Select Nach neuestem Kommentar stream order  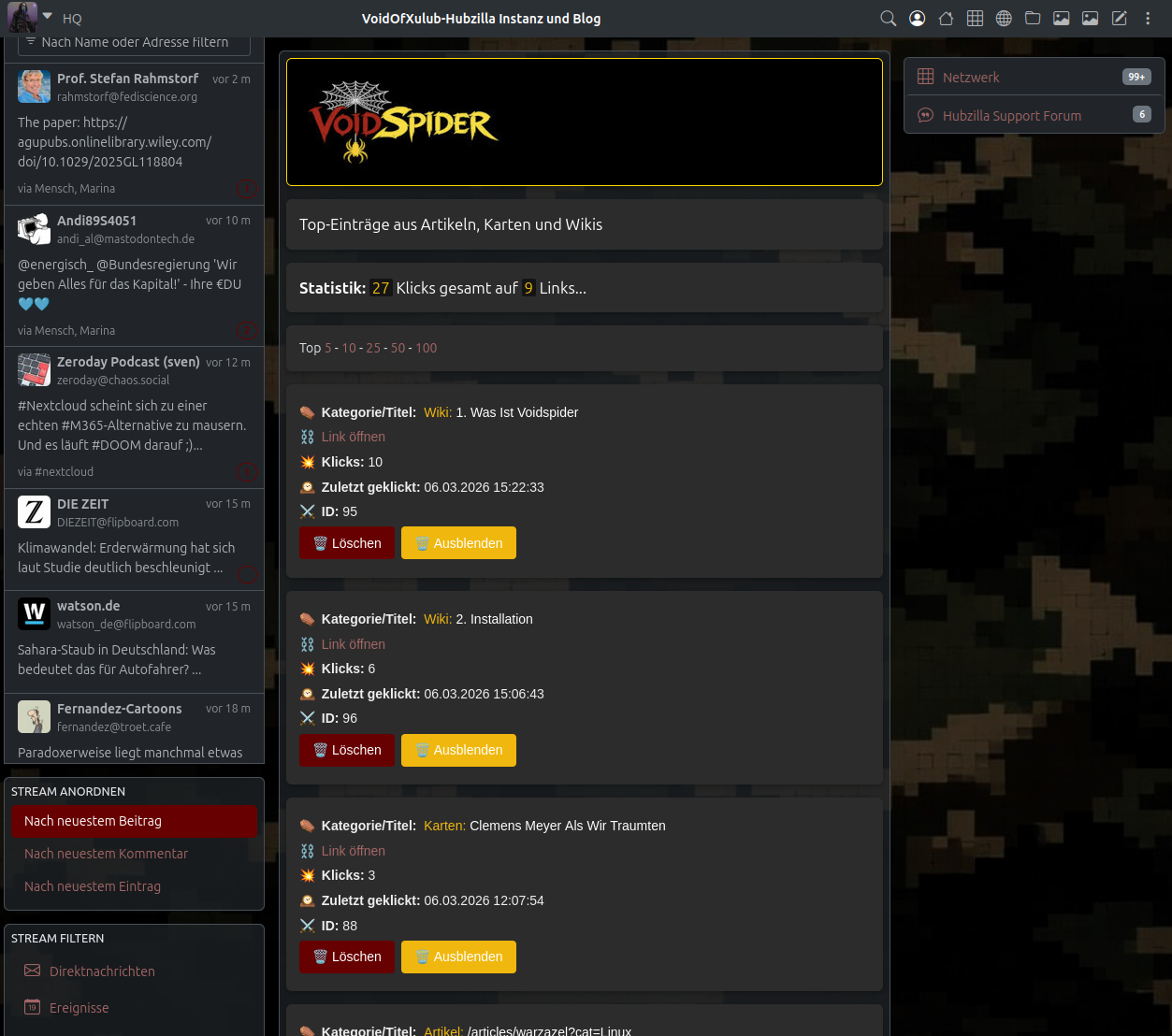click(106, 854)
